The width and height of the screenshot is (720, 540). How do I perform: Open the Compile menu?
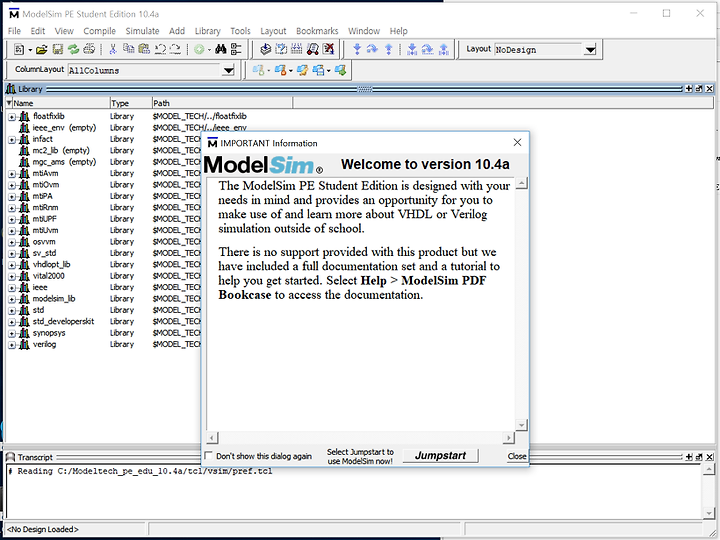pos(99,31)
